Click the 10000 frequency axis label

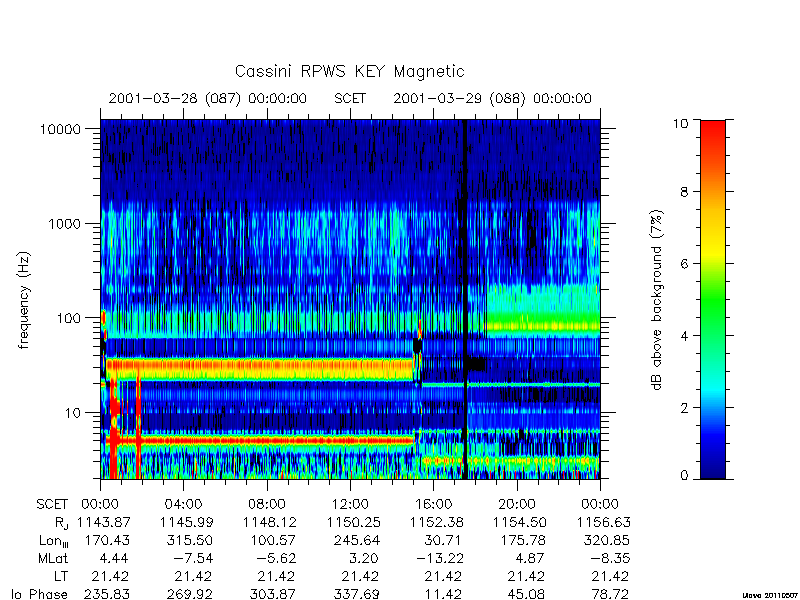click(60, 129)
